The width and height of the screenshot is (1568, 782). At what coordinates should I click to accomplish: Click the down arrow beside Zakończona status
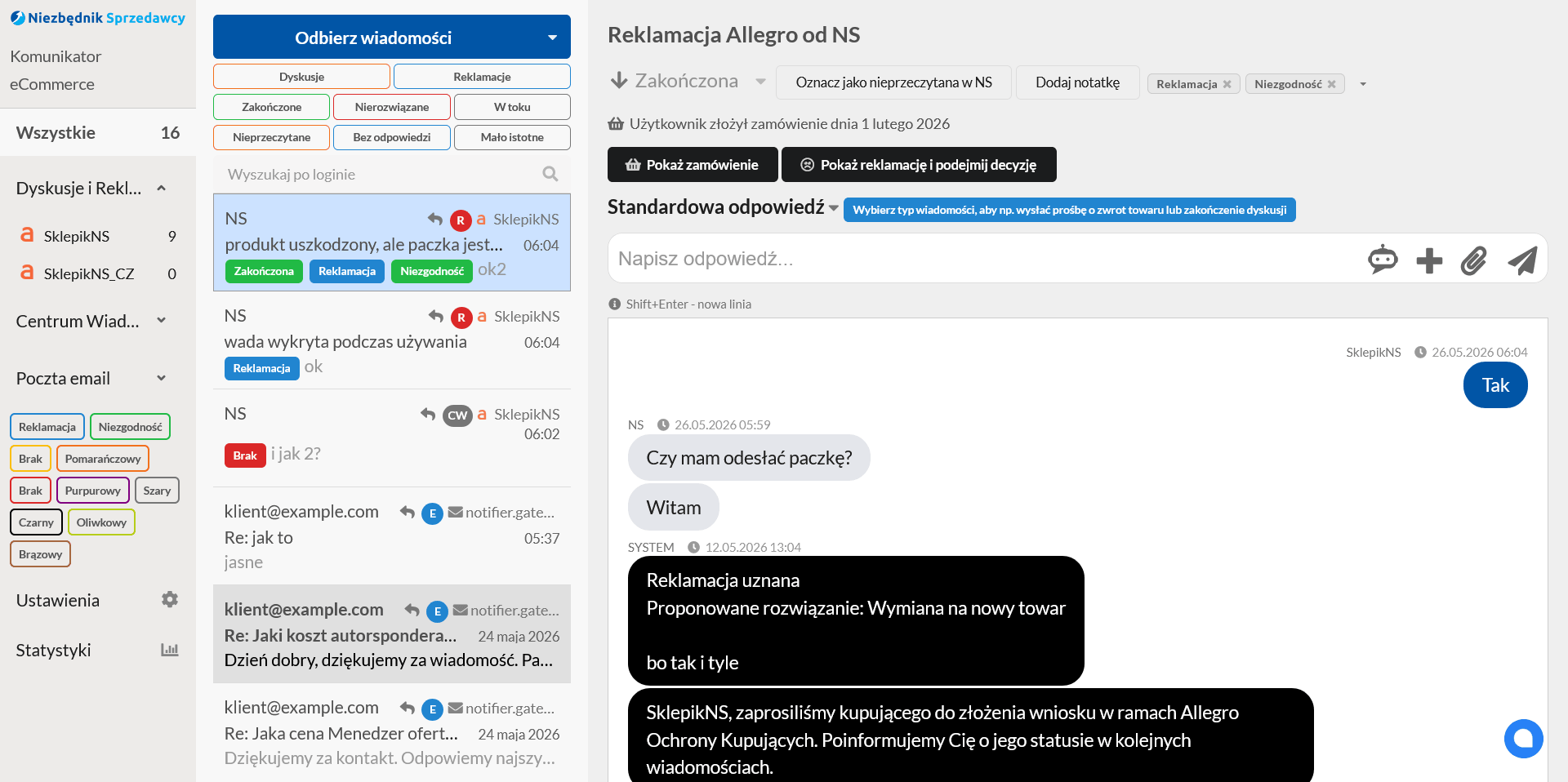(x=619, y=80)
